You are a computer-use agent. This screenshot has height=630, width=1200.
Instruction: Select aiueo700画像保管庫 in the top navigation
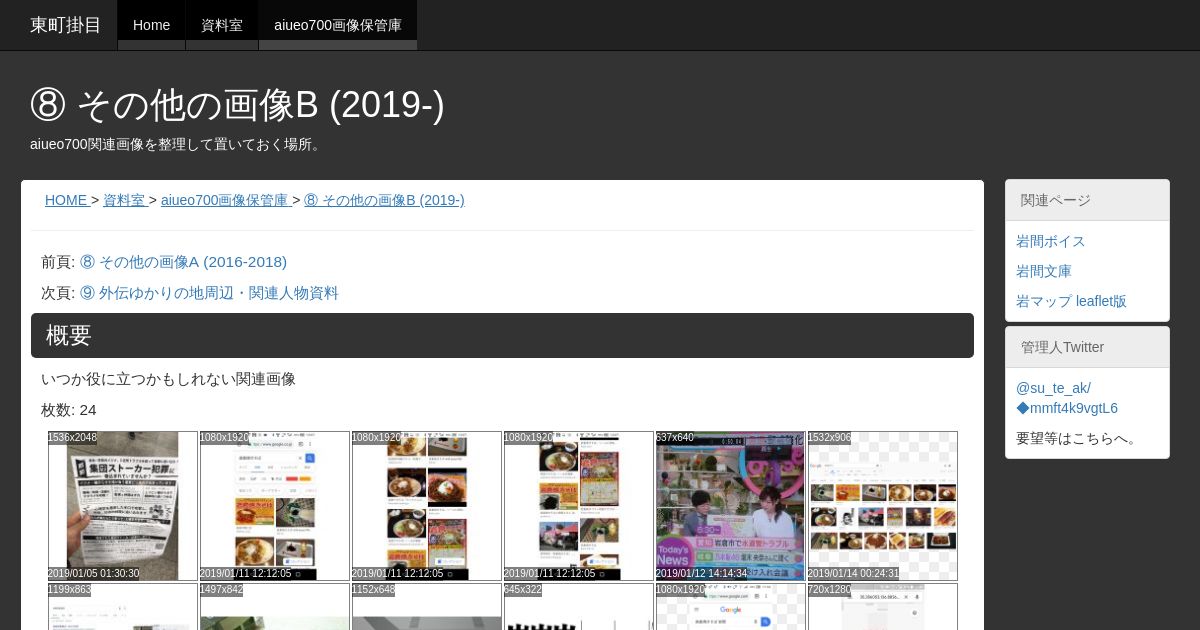pyautogui.click(x=338, y=25)
